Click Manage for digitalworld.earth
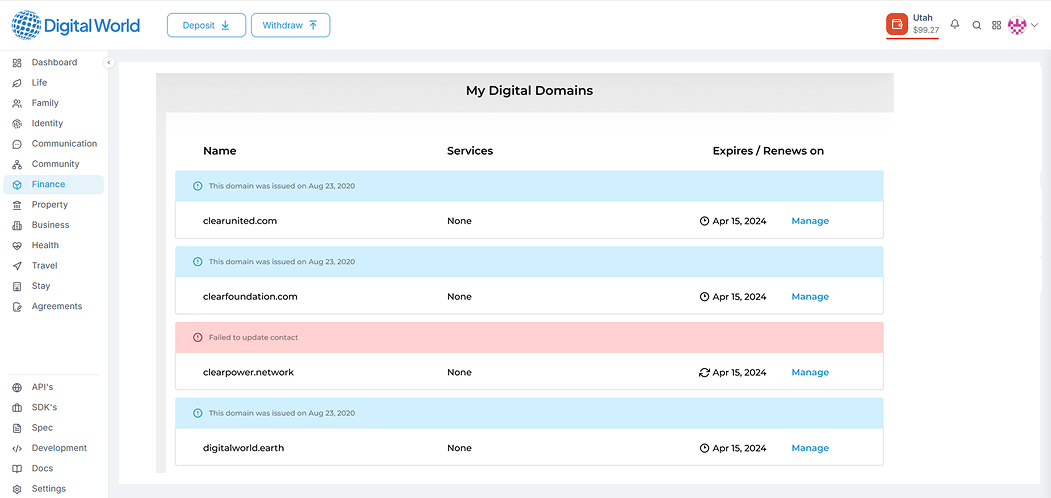The height and width of the screenshot is (498, 1051). click(x=810, y=448)
